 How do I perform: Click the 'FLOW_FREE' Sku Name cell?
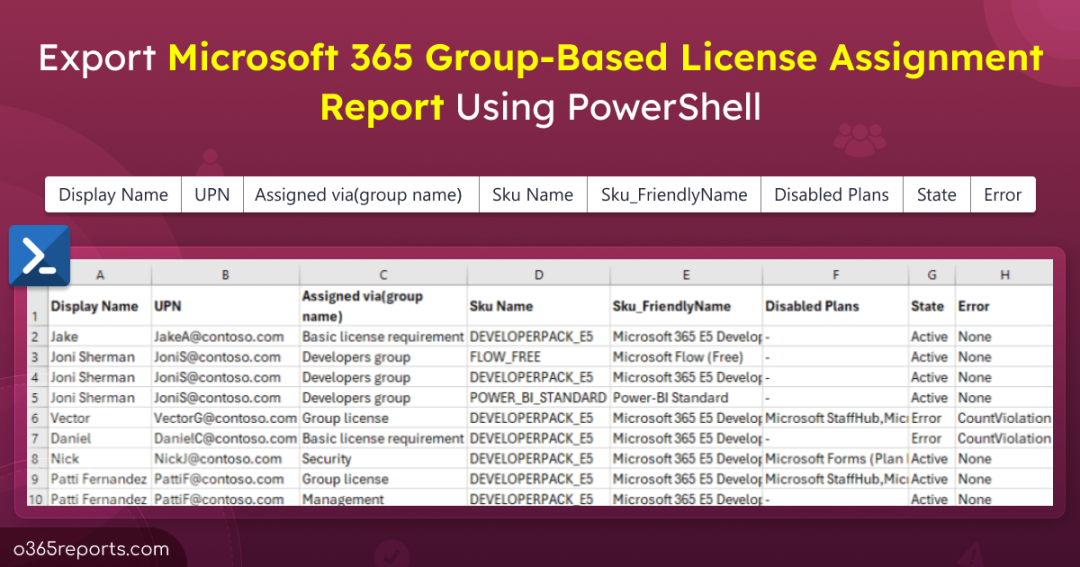(x=539, y=357)
